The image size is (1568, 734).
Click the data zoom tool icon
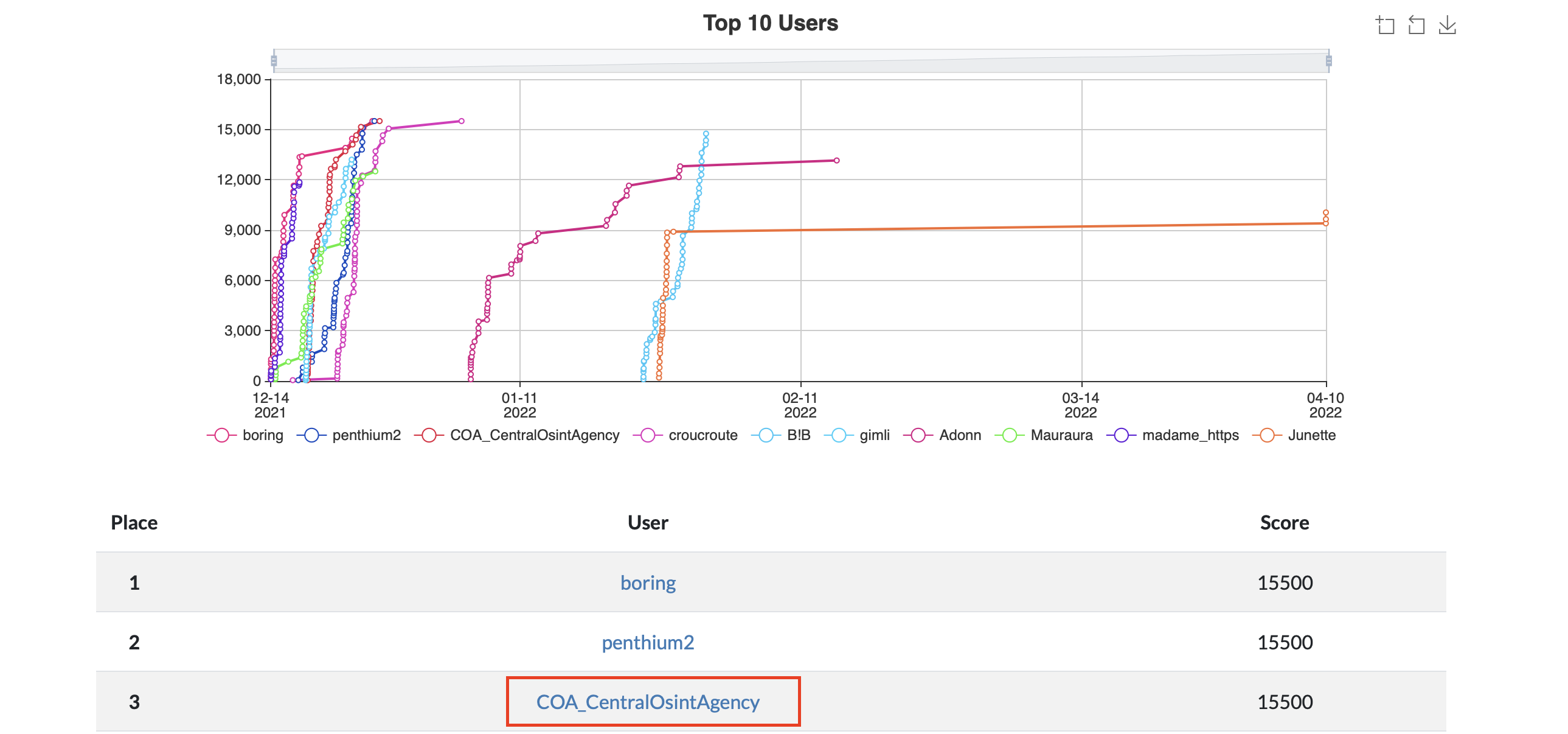coord(1386,26)
